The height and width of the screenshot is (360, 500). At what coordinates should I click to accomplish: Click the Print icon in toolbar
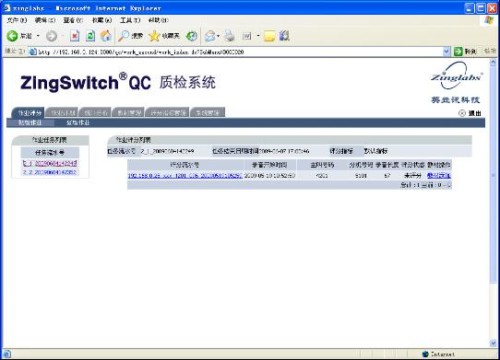click(229, 36)
